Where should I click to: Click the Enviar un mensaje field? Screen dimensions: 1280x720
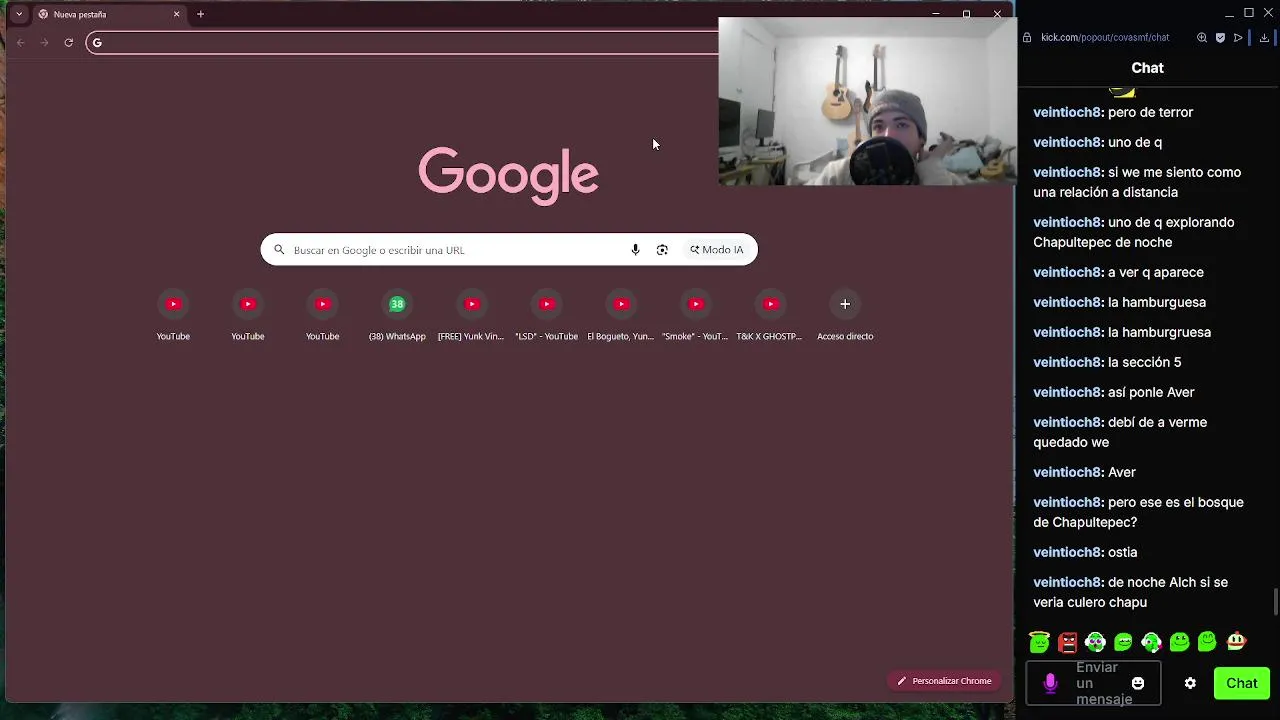1094,683
